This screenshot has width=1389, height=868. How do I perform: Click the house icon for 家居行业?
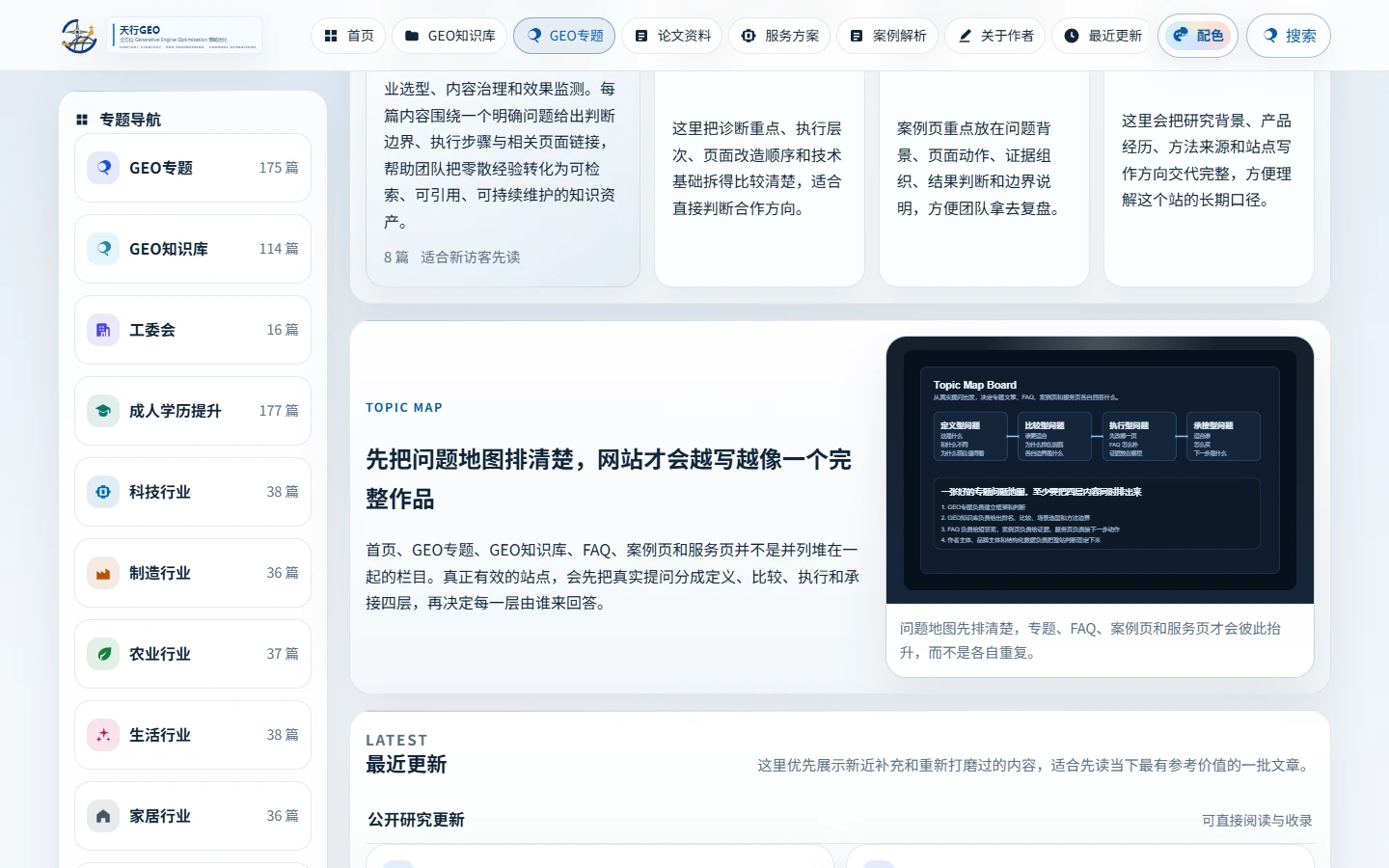(x=103, y=816)
